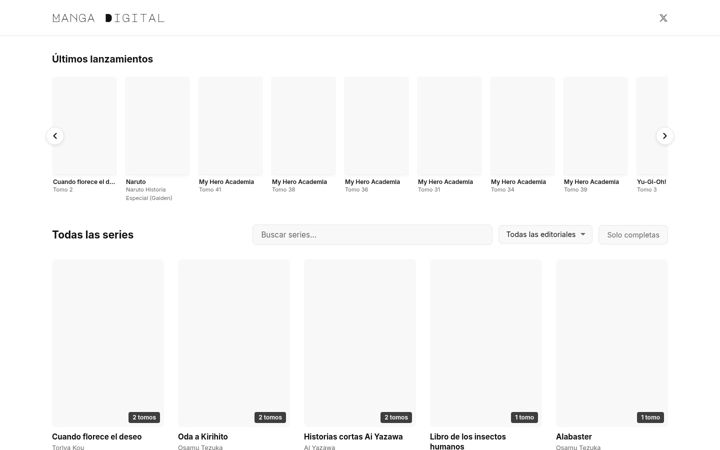Open Cuando florece el deseo series cover
This screenshot has width=720, height=450.
(108, 343)
